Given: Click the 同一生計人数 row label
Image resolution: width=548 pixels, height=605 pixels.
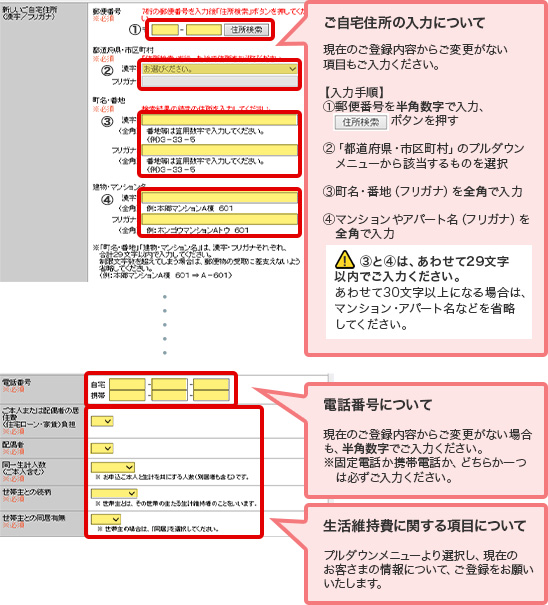Looking at the screenshot, I should point(24,468).
